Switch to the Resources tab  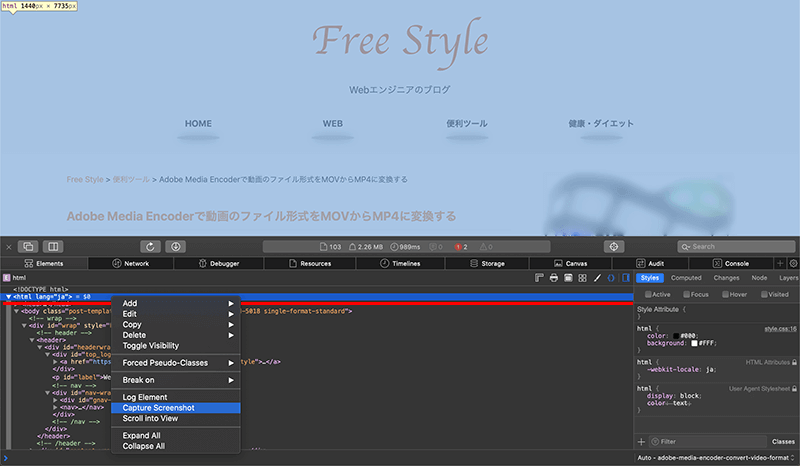tap(310, 263)
